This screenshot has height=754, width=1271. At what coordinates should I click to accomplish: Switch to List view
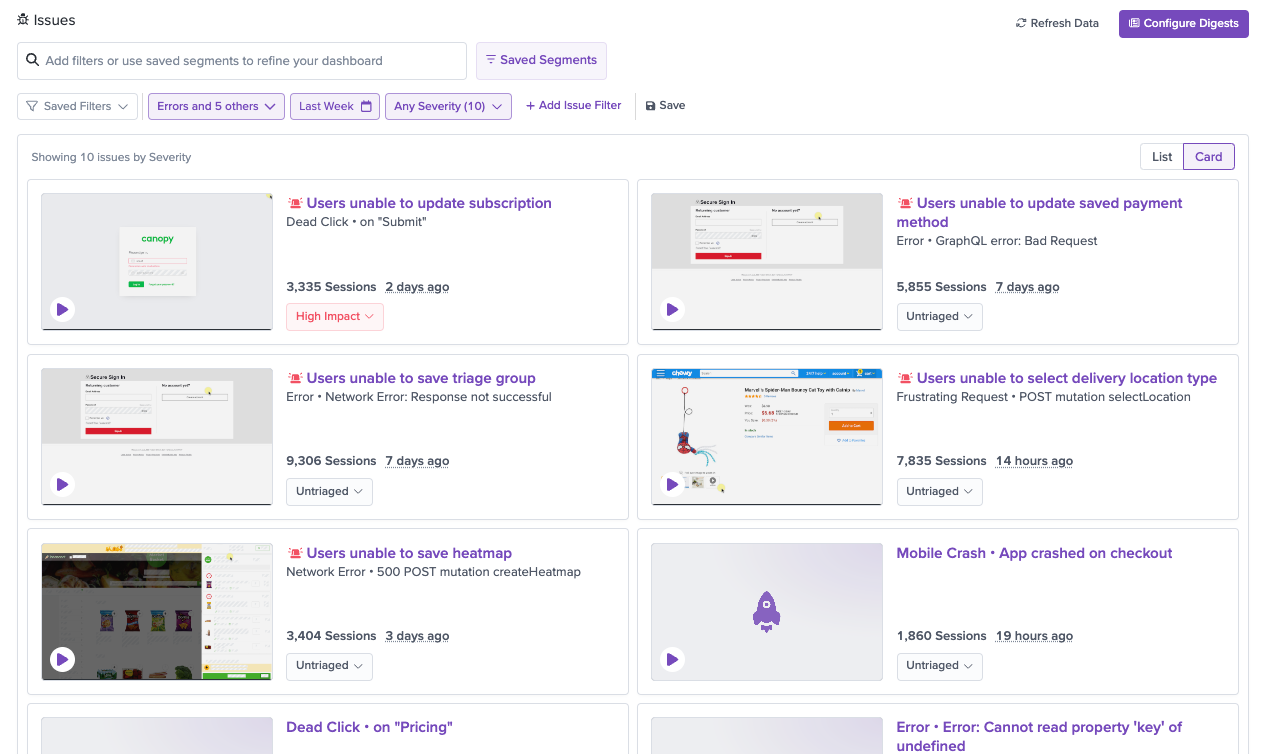tap(1162, 157)
